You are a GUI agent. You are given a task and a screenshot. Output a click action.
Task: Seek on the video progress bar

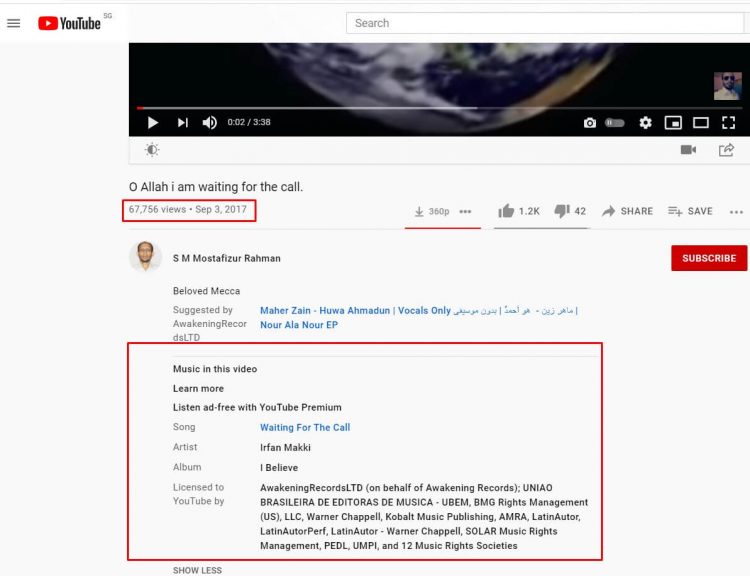pyautogui.click(x=439, y=108)
